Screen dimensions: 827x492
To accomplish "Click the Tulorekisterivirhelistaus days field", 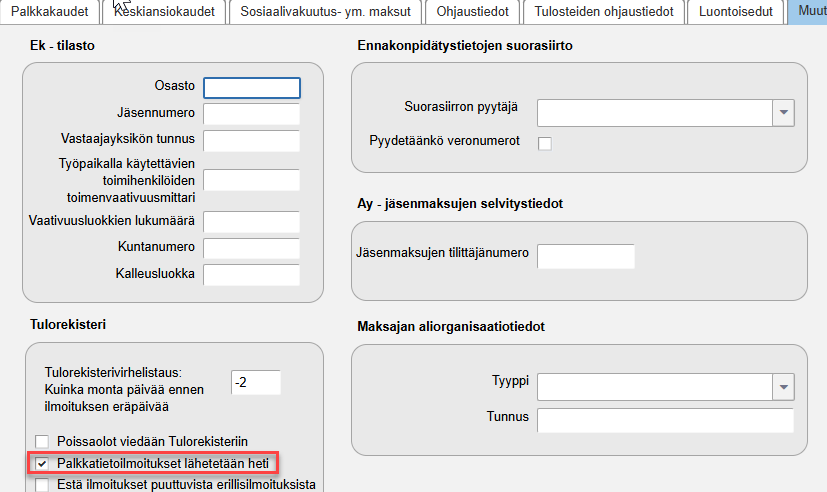I will 256,382.
